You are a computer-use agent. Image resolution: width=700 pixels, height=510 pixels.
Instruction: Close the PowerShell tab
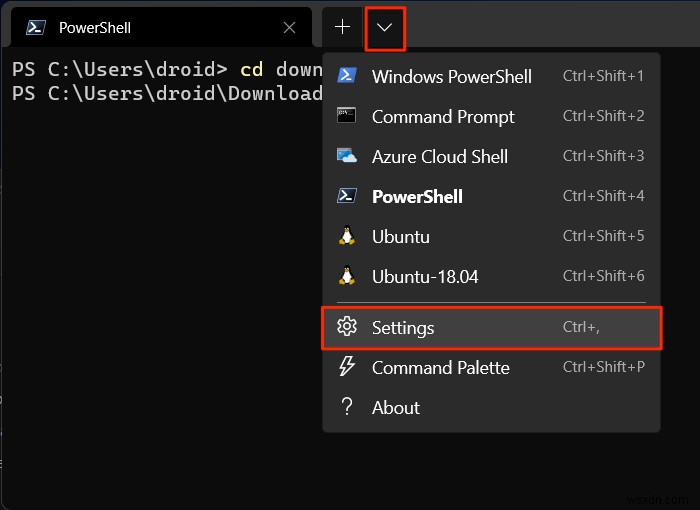289,28
